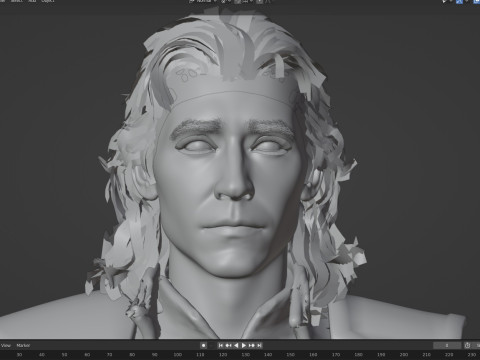Screen dimensions: 480x360
Task: Open the timeline Marker menu
Action: pos(23,345)
